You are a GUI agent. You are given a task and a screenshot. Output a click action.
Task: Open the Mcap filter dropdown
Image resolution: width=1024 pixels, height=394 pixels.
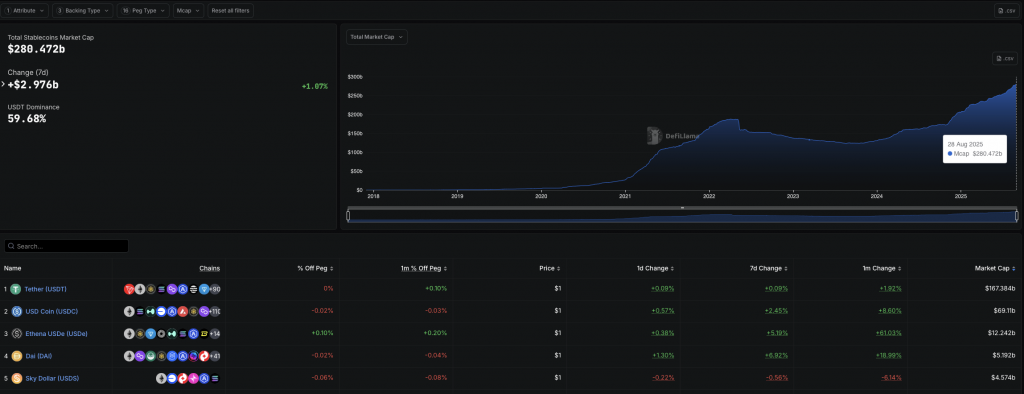[189, 10]
